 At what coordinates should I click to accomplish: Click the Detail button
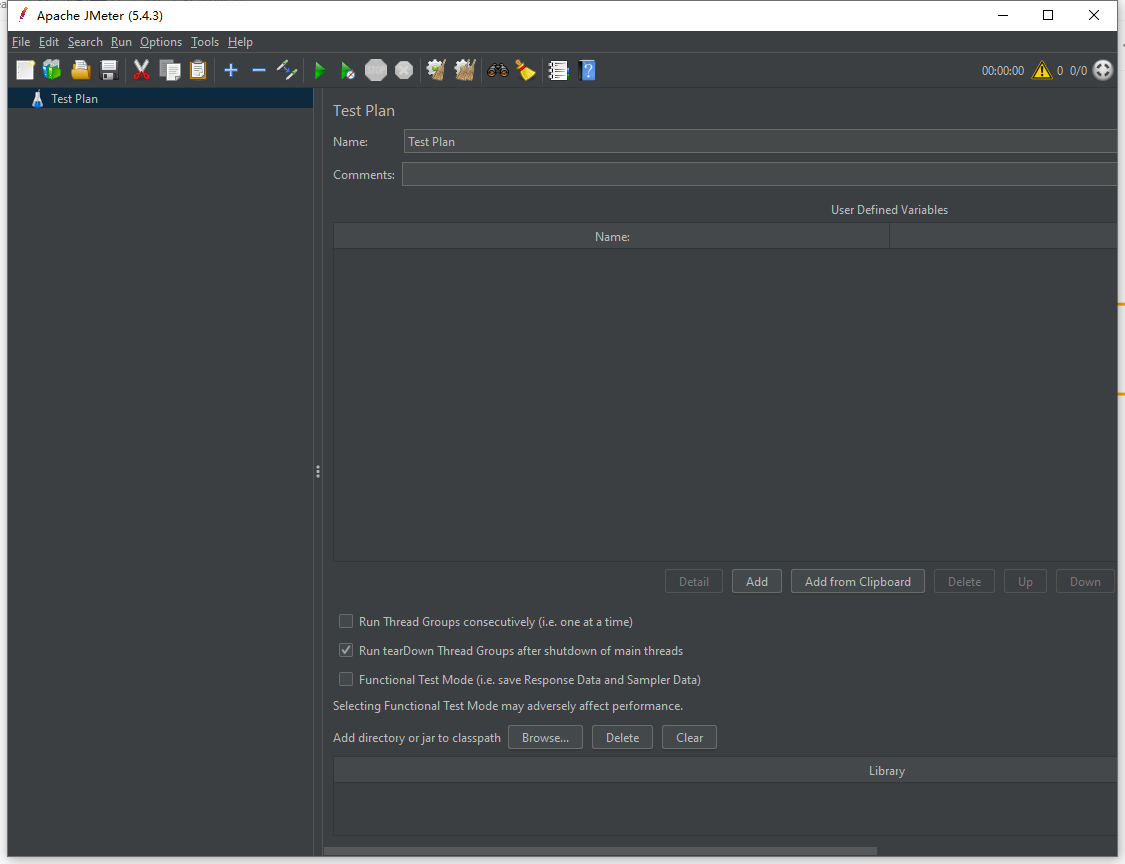pos(694,581)
